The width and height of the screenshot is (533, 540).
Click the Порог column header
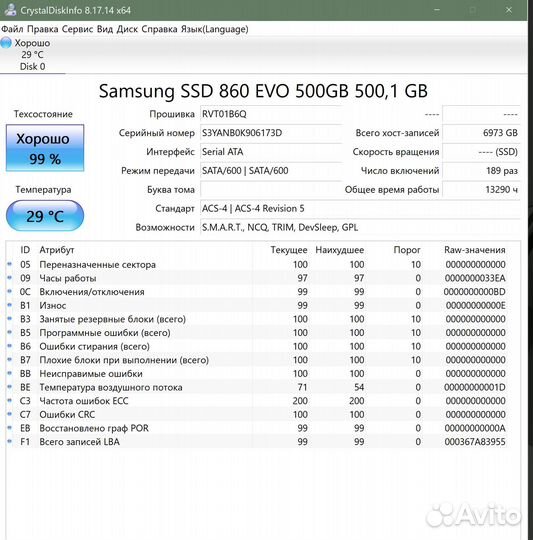[x=407, y=250]
